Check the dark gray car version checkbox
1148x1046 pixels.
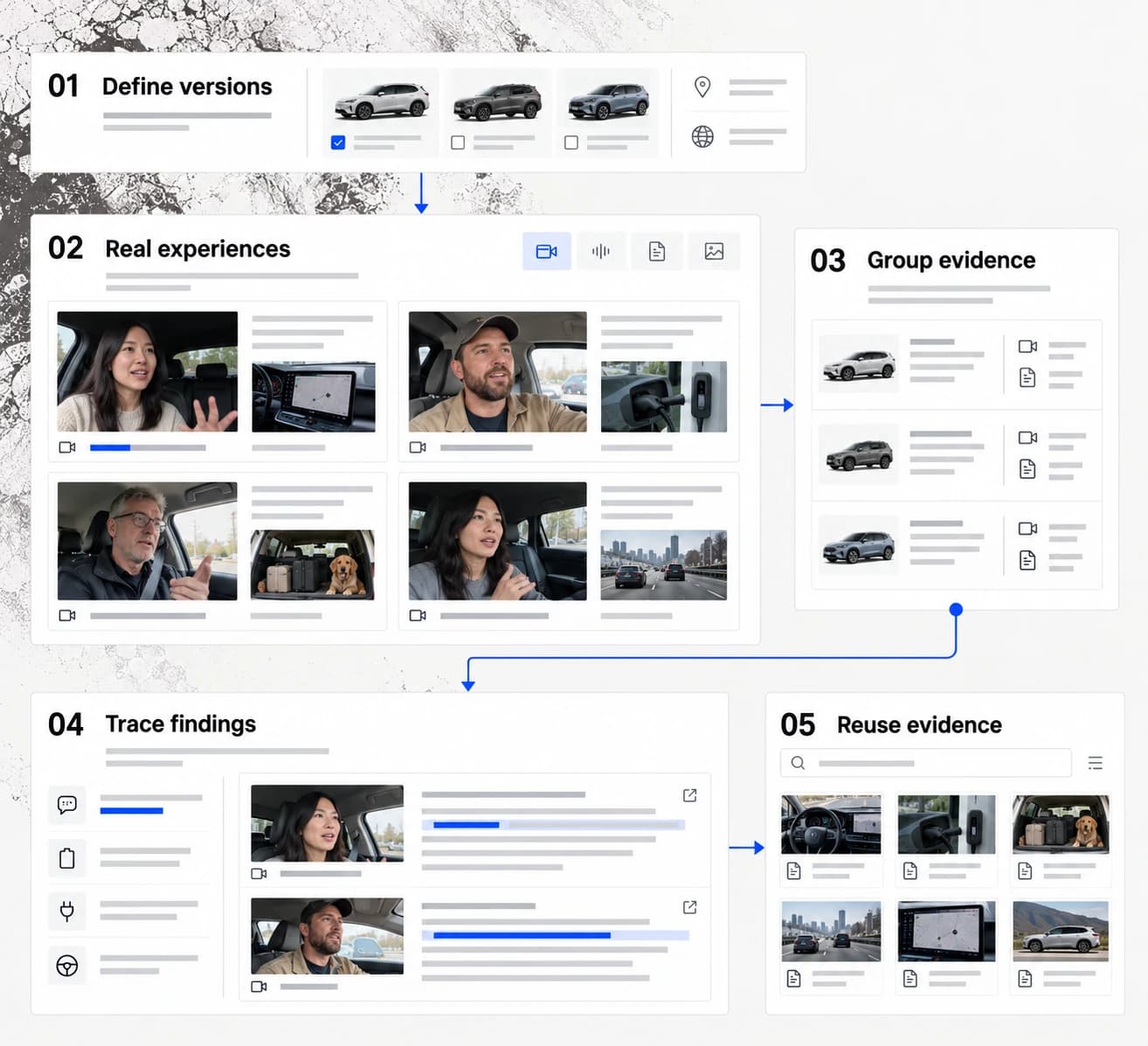point(458,142)
